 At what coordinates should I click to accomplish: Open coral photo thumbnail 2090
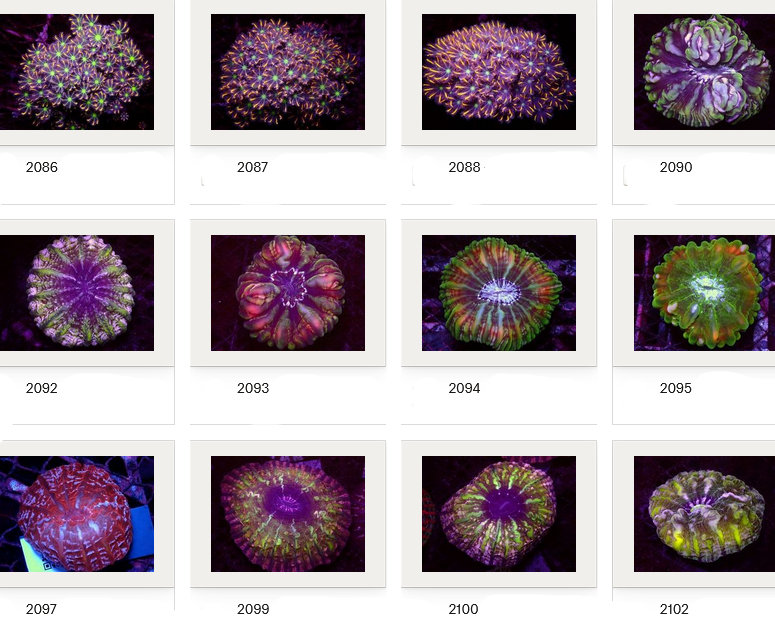coord(704,72)
